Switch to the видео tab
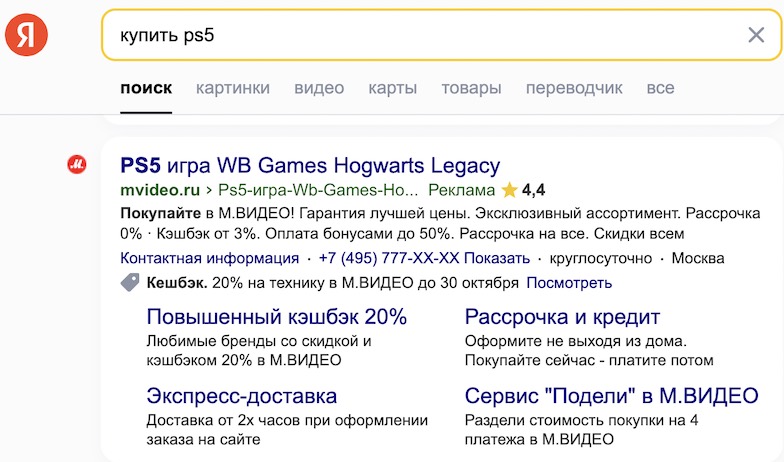Viewport: 784px width, 462px height. click(x=319, y=88)
